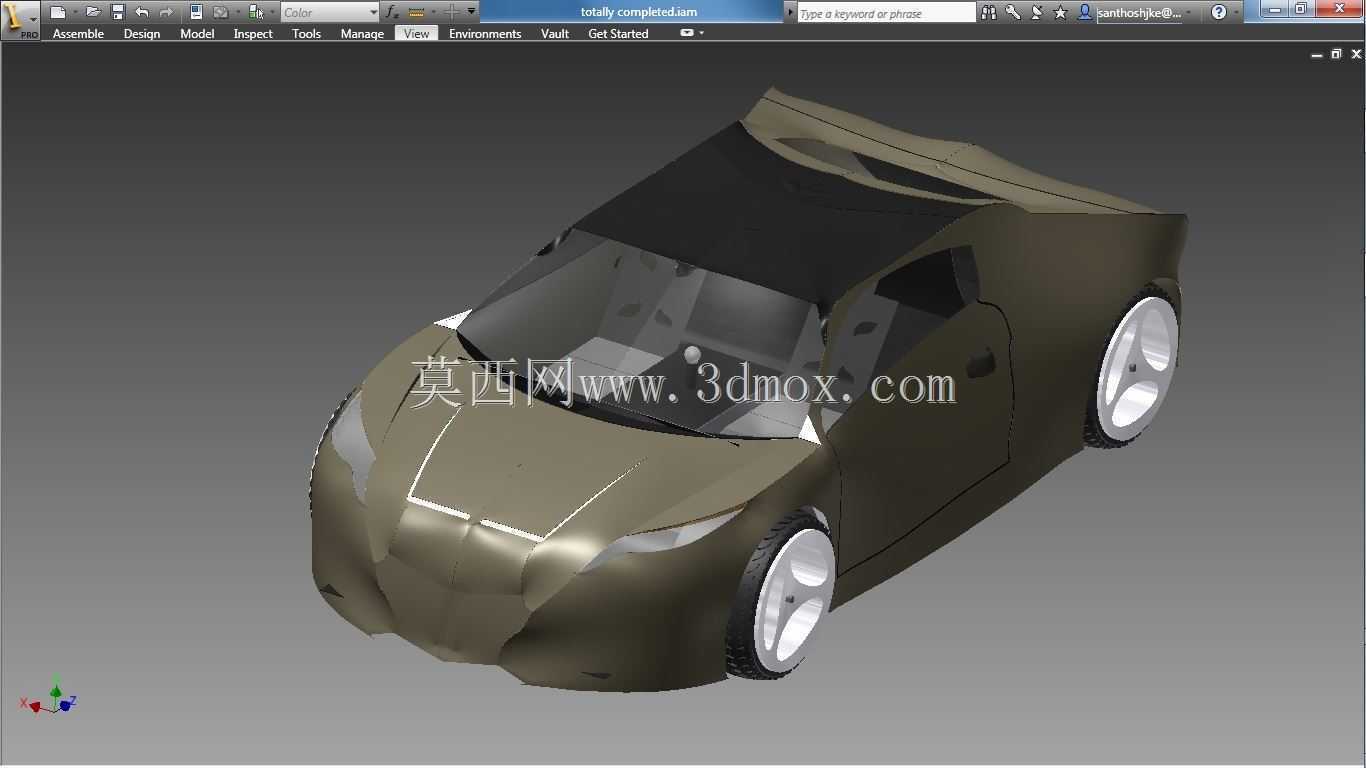Toggle the ribbon display mode button
The height and width of the screenshot is (768, 1366).
[x=687, y=32]
